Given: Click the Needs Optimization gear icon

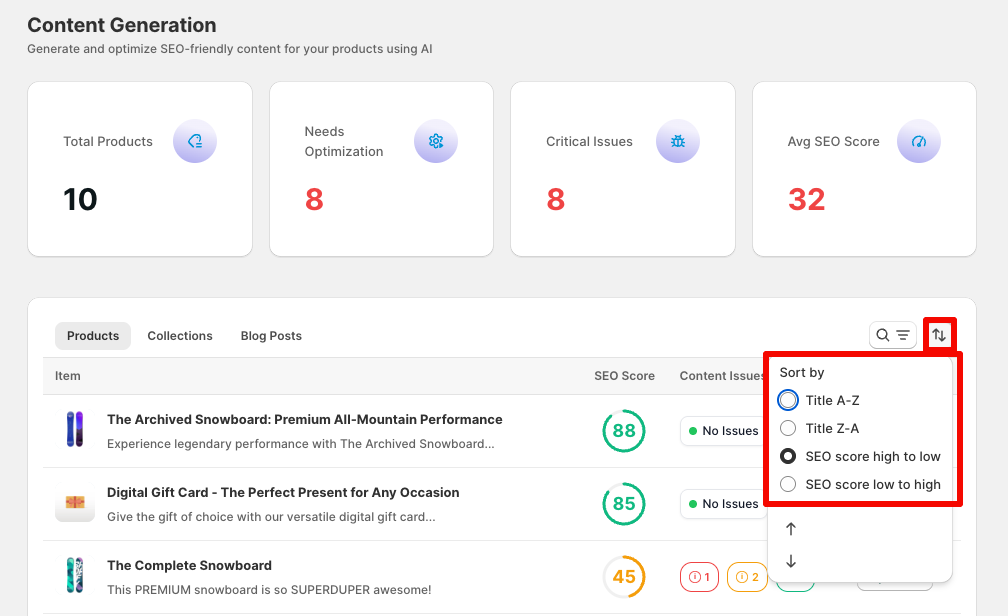Looking at the screenshot, I should (436, 141).
